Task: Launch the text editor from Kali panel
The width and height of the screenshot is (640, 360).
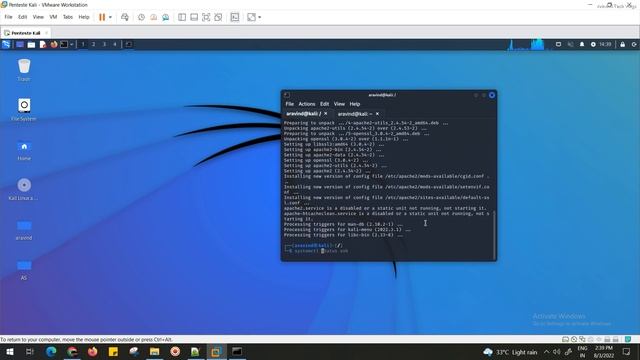Action: [x=42, y=44]
